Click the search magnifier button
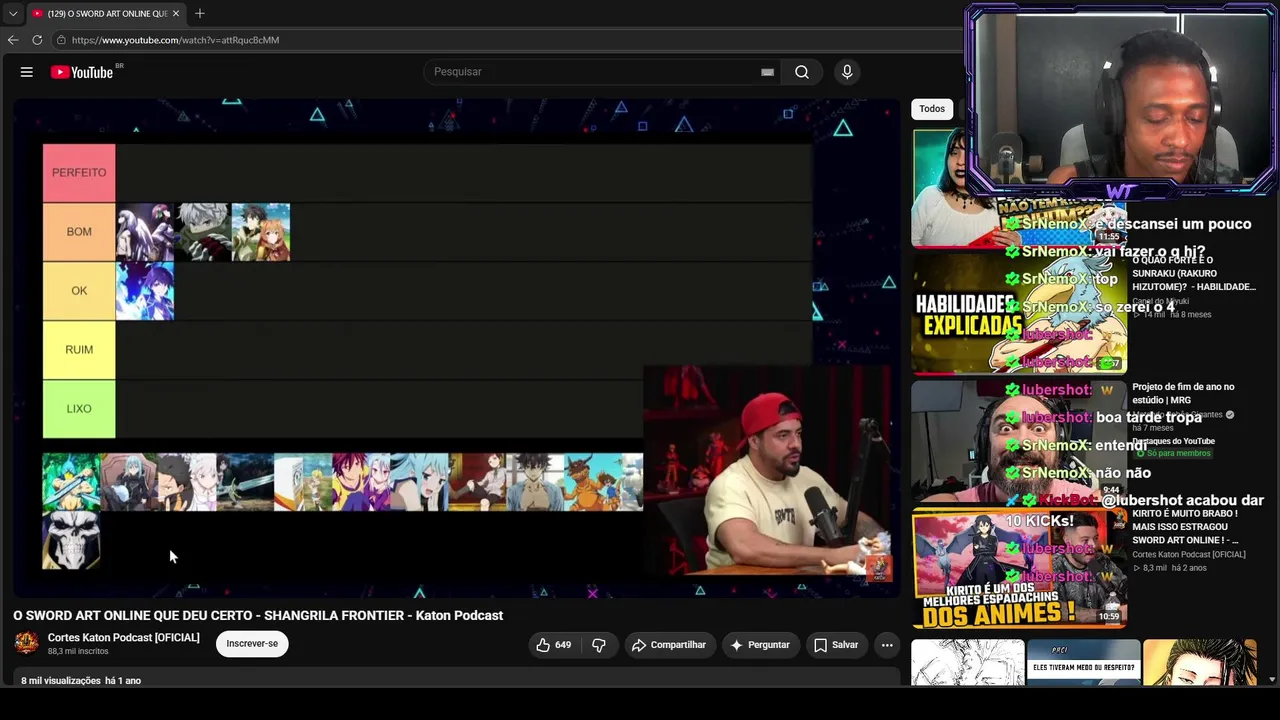Screen dimensions: 1280x720 [802, 72]
